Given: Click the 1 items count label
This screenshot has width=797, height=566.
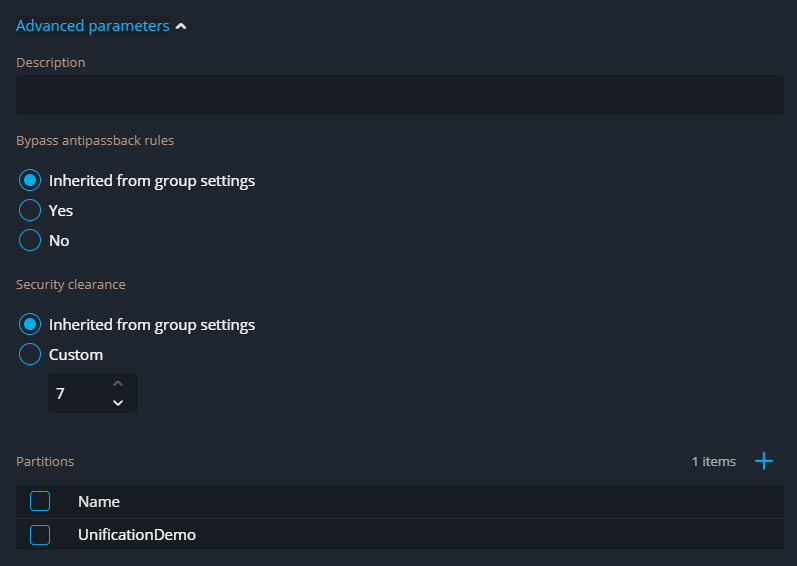Looking at the screenshot, I should 713,462.
